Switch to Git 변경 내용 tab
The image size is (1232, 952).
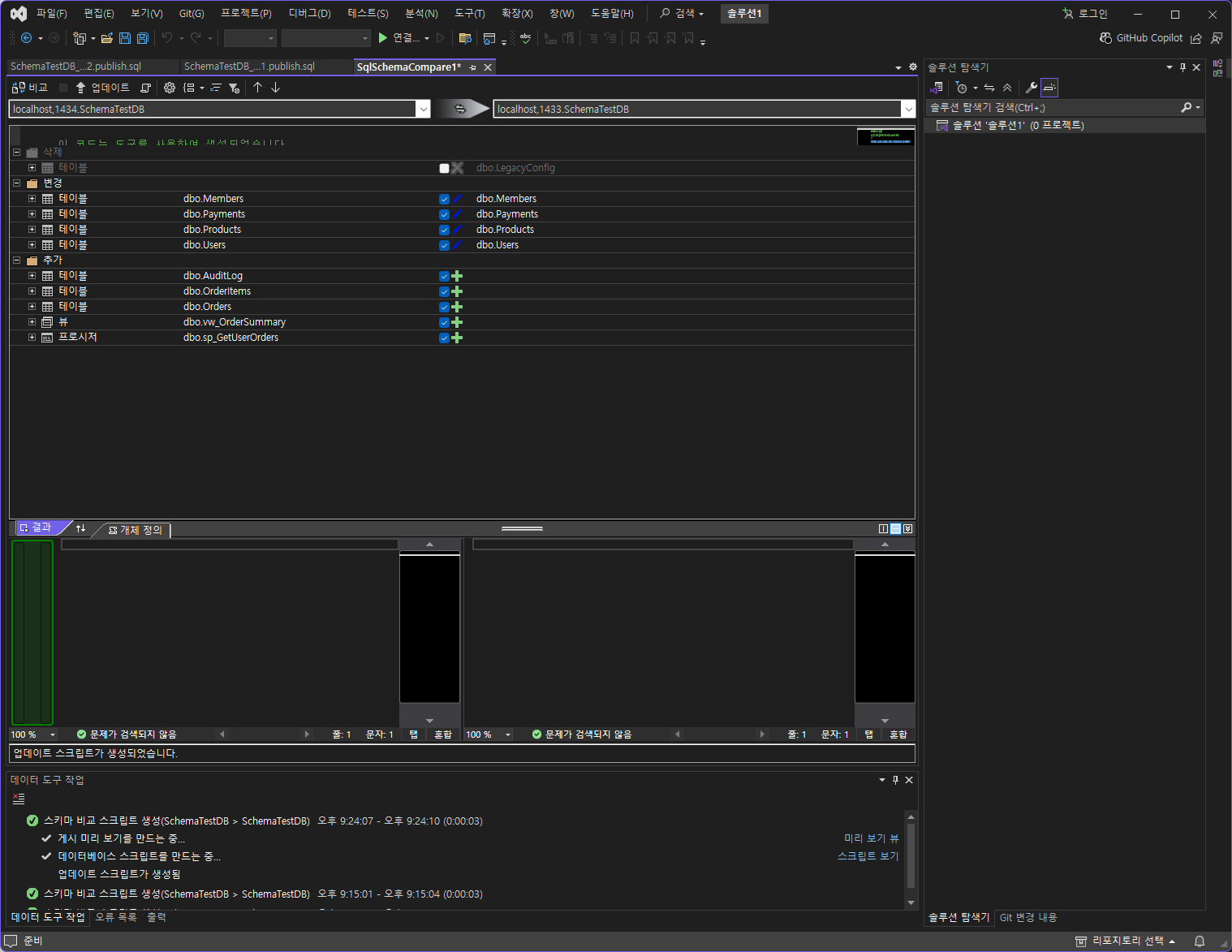(x=1028, y=918)
